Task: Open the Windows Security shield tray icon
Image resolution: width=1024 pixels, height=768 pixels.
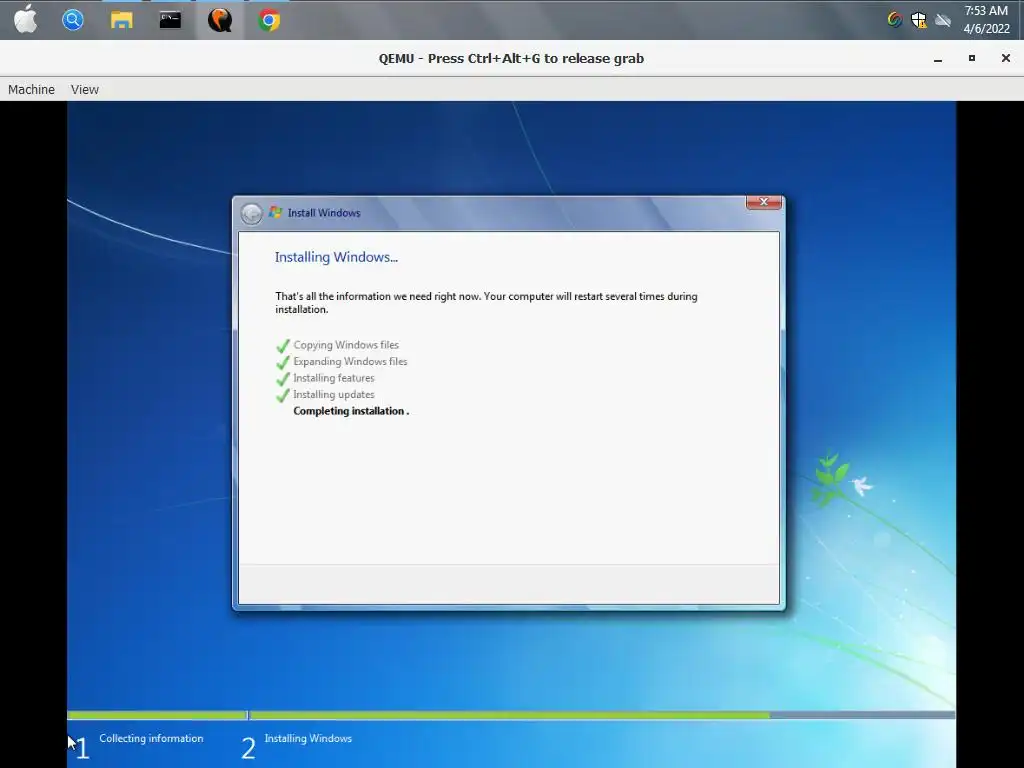Action: (919, 20)
